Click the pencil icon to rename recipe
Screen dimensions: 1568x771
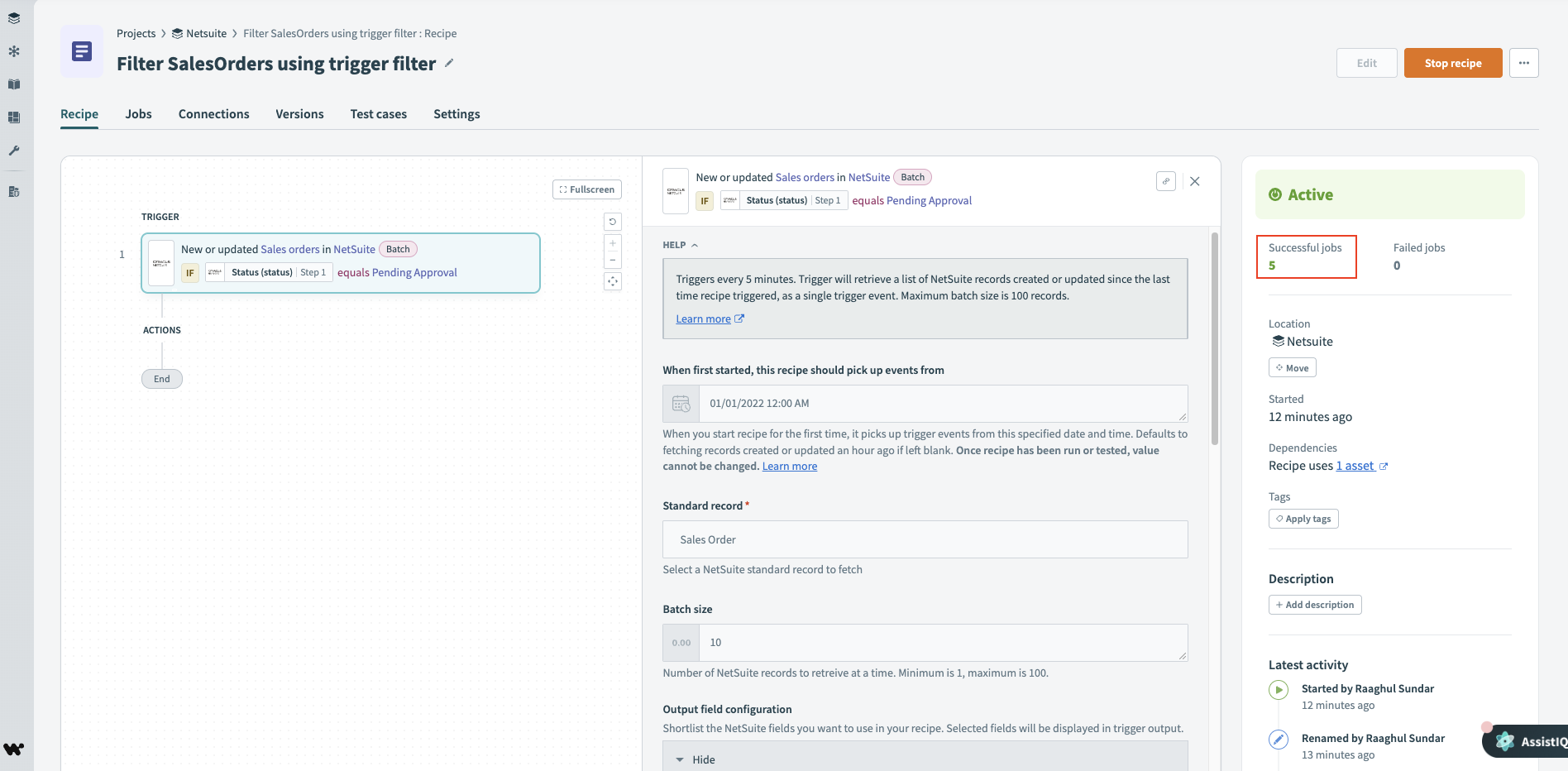pyautogui.click(x=449, y=63)
